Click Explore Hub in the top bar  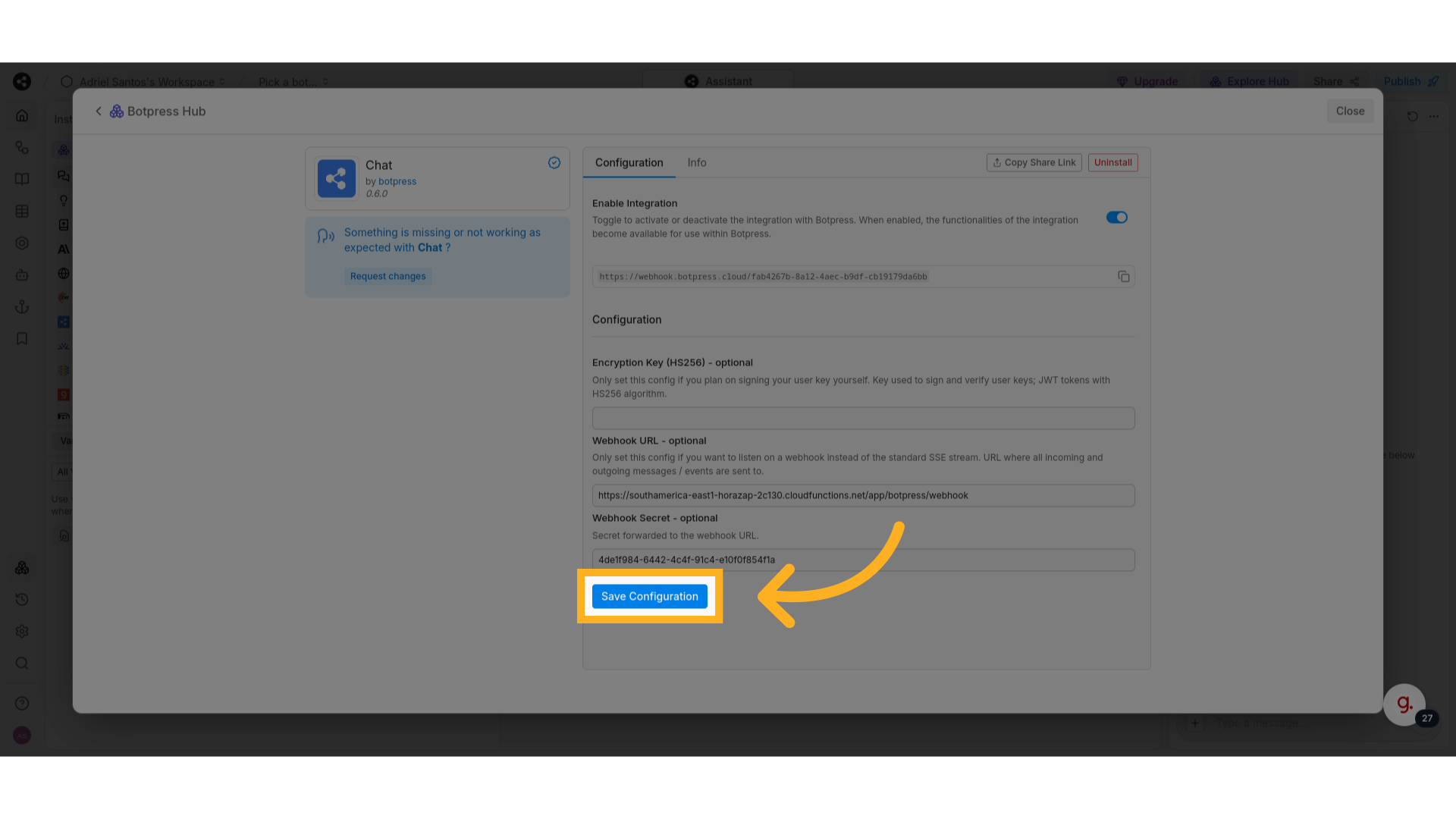1249,81
